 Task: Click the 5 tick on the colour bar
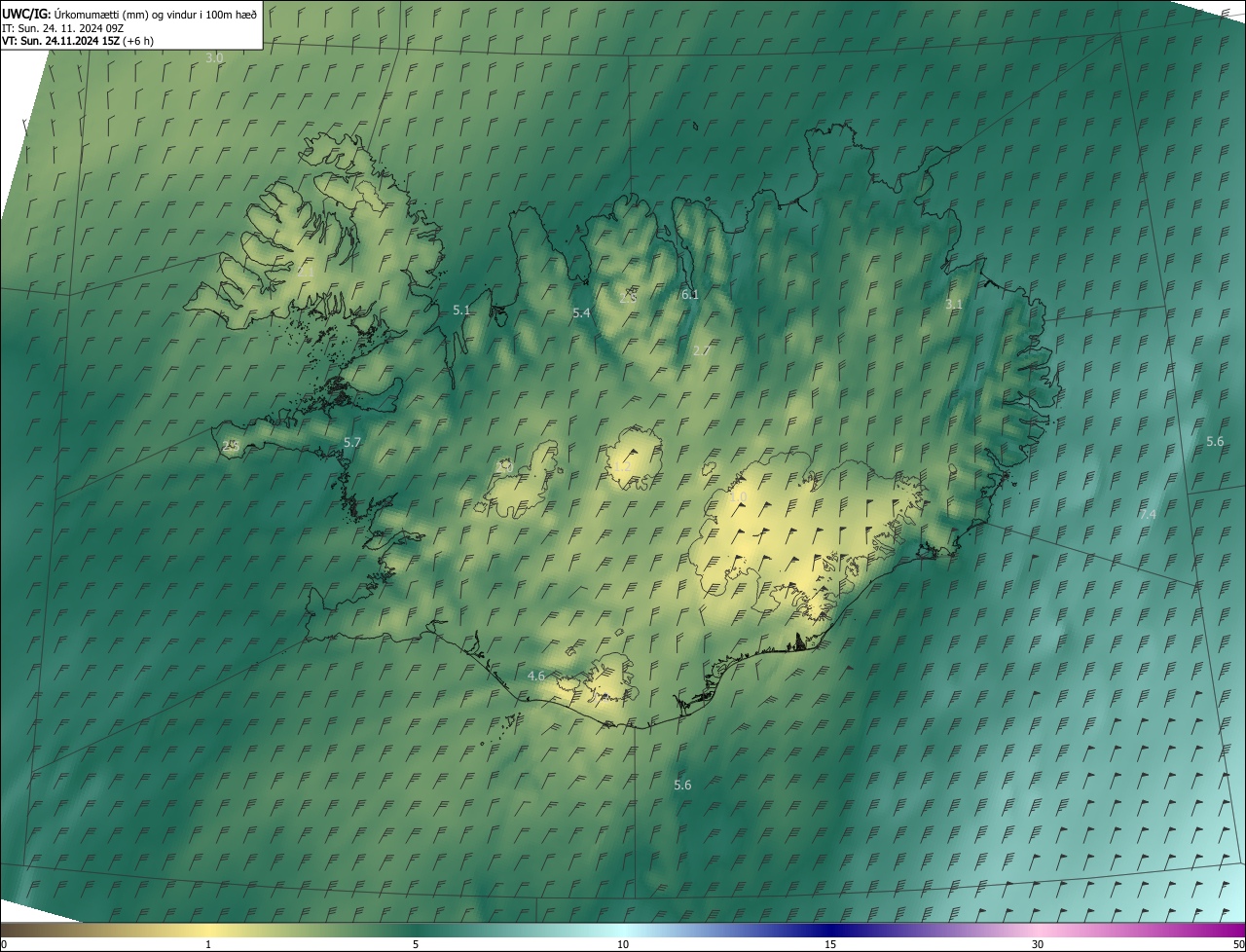[x=416, y=944]
